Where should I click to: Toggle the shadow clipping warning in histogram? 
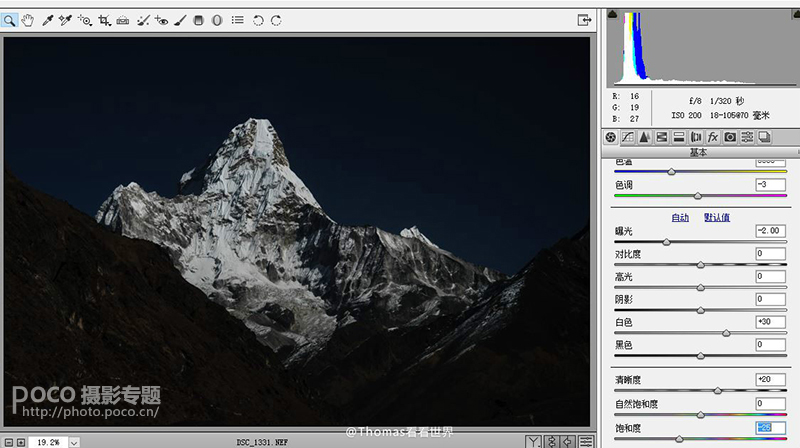(x=612, y=14)
